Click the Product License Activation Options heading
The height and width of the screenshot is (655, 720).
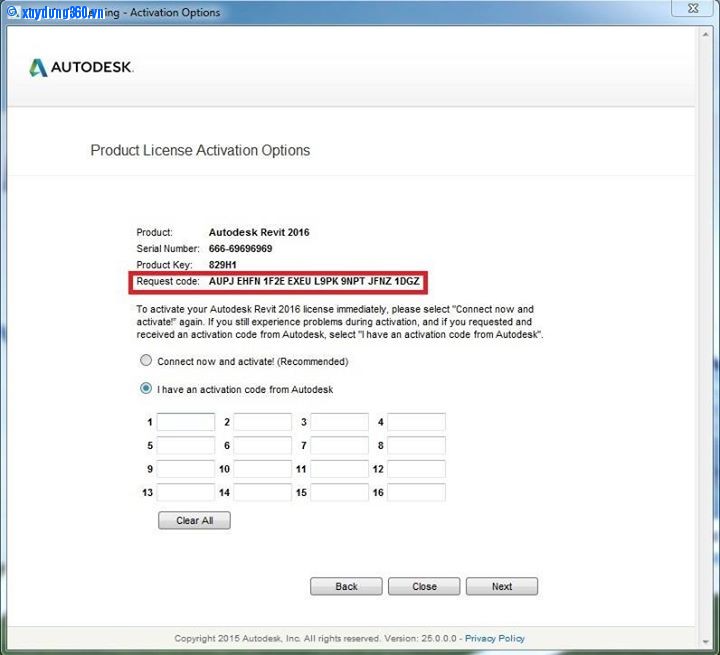200,150
